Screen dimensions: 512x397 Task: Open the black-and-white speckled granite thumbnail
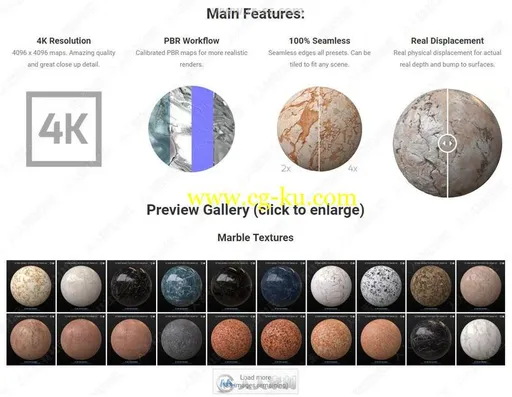click(381, 286)
